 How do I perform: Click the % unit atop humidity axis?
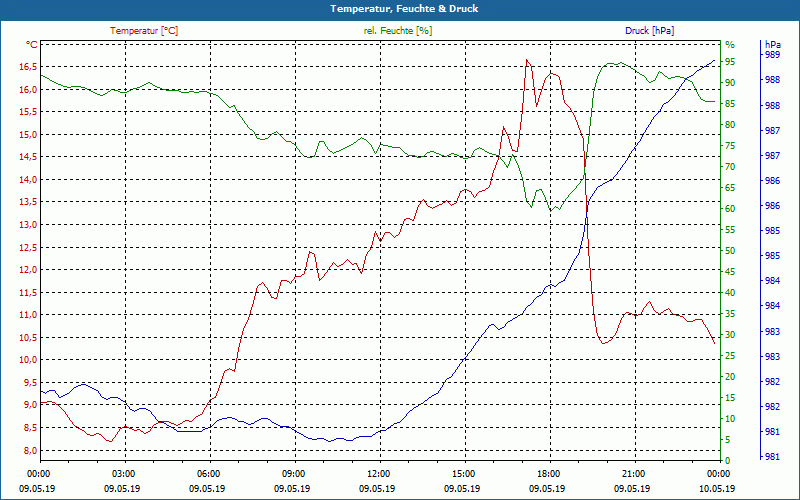coord(730,45)
